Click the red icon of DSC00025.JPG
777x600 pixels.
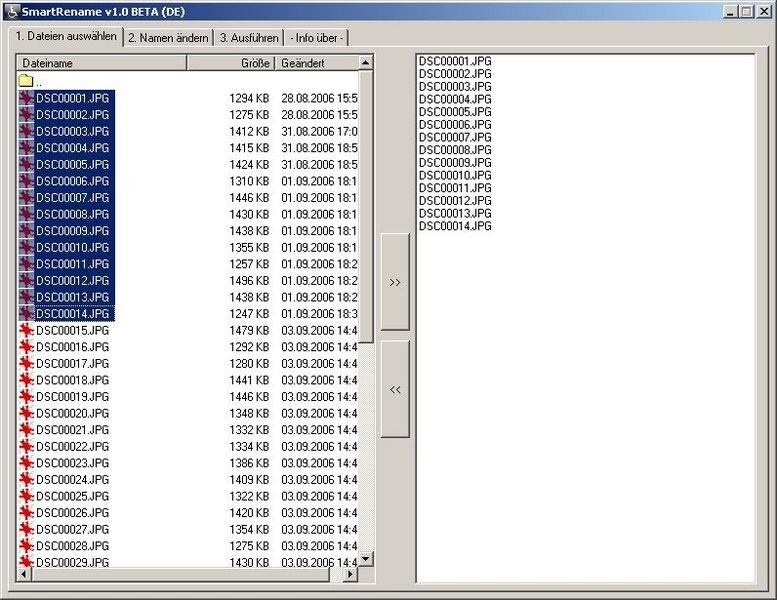26,496
